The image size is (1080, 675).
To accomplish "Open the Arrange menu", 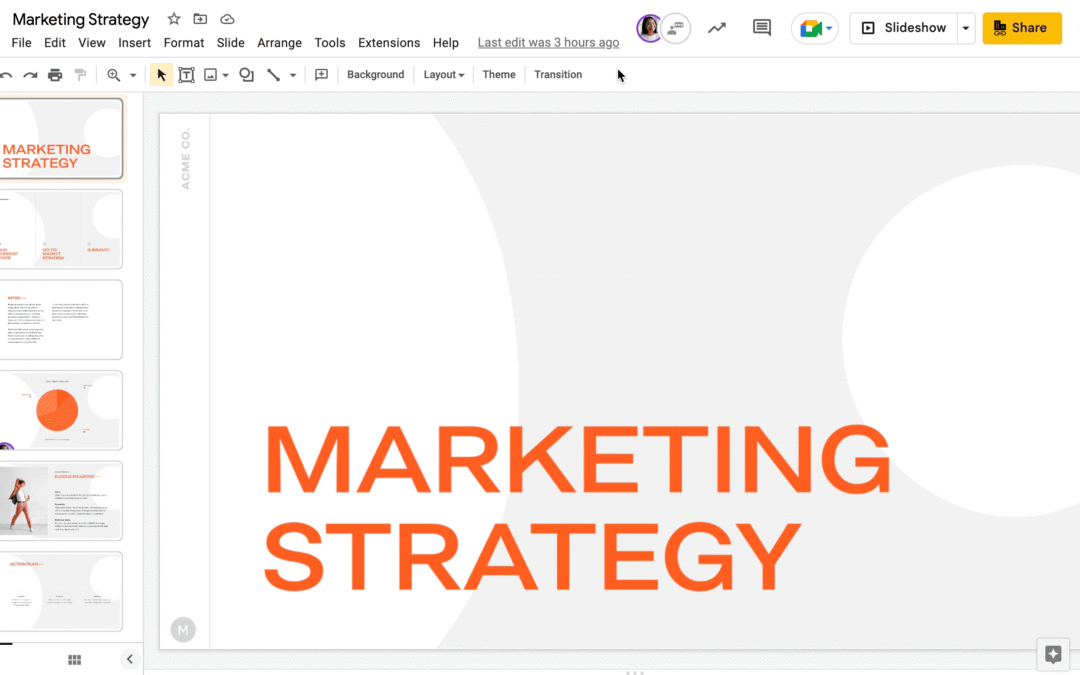I will pyautogui.click(x=280, y=43).
